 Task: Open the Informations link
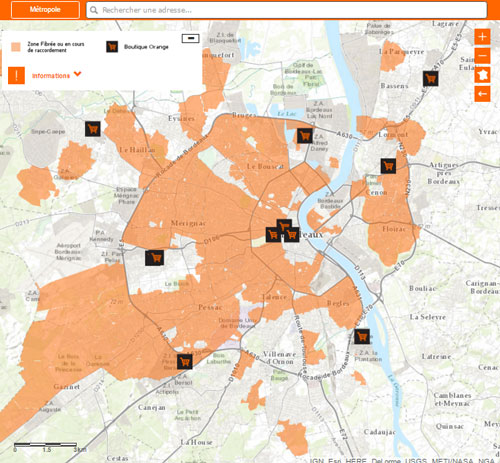[51, 76]
